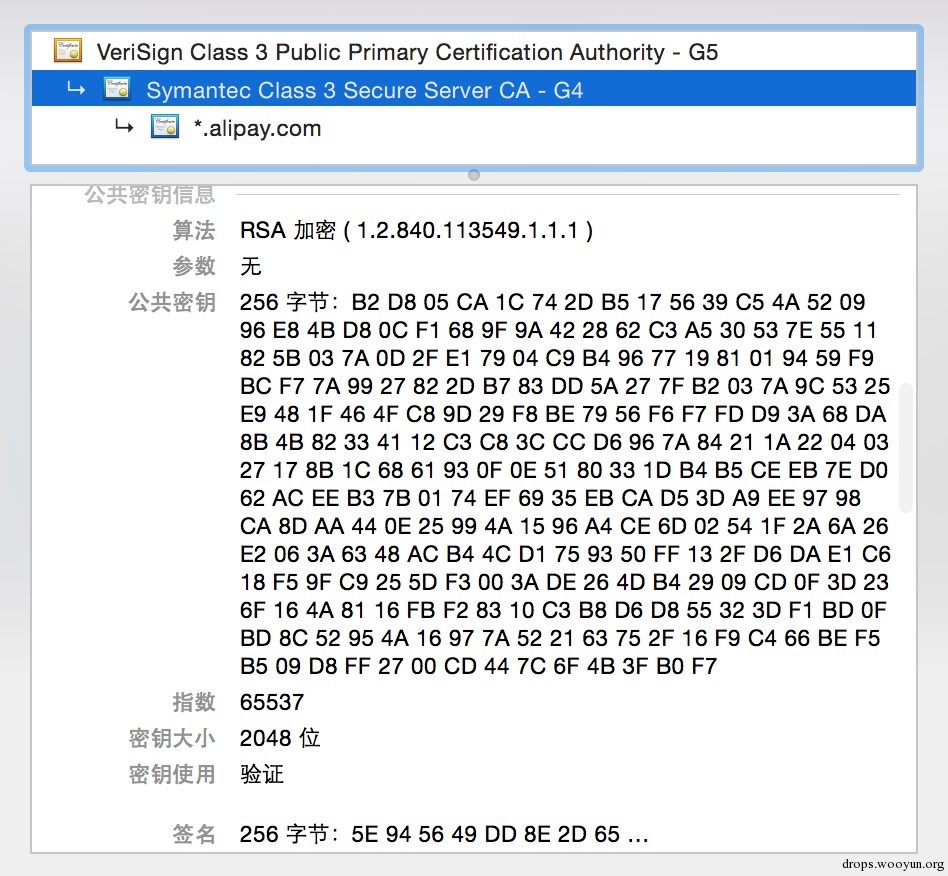Click the RSA 加密 algorithm value
Screen dimensions: 948x876
(x=416, y=230)
